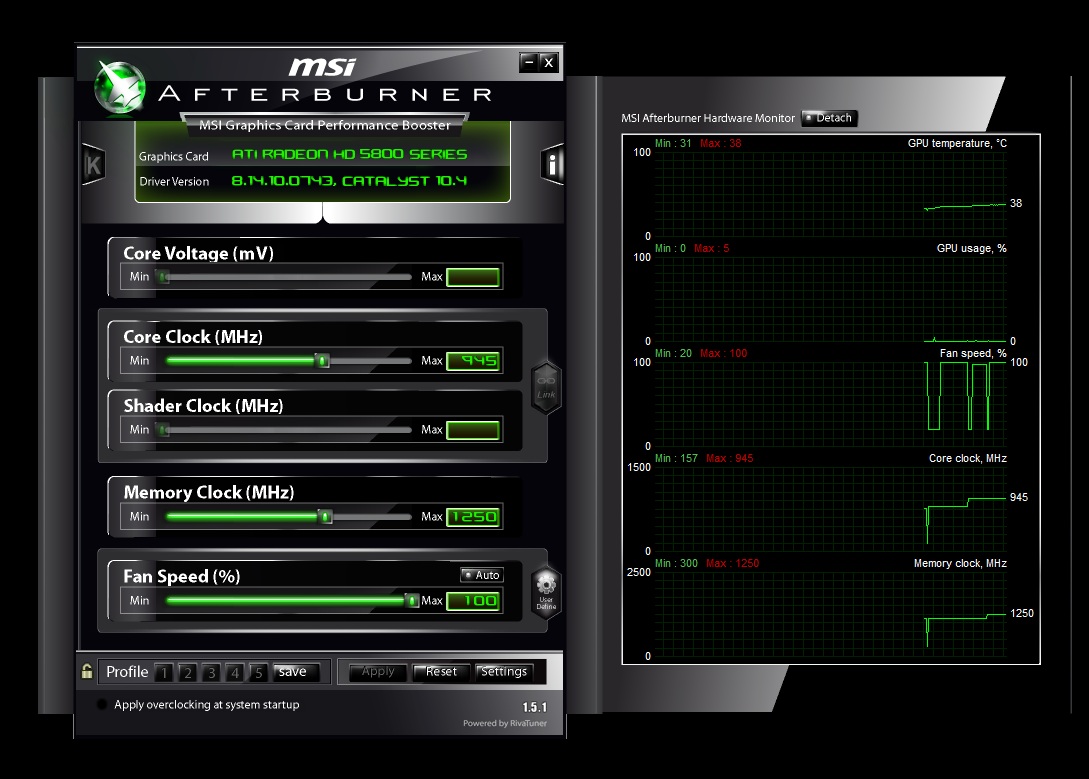Select profile slot 5
The height and width of the screenshot is (779, 1089).
click(x=258, y=672)
